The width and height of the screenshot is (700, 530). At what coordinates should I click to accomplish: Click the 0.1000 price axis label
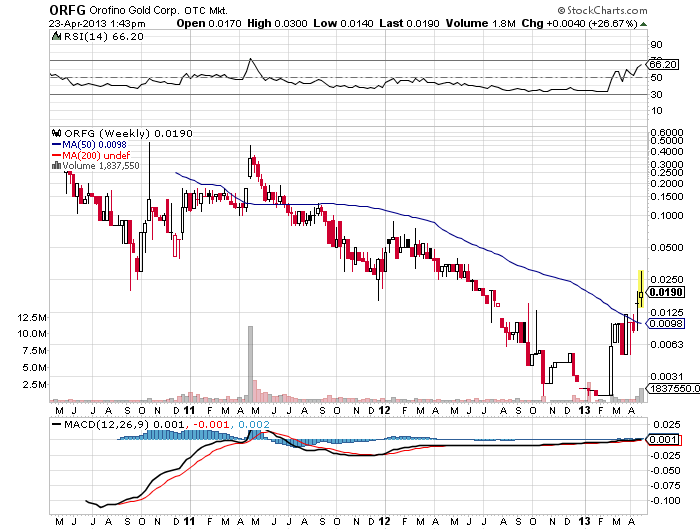pos(667,216)
